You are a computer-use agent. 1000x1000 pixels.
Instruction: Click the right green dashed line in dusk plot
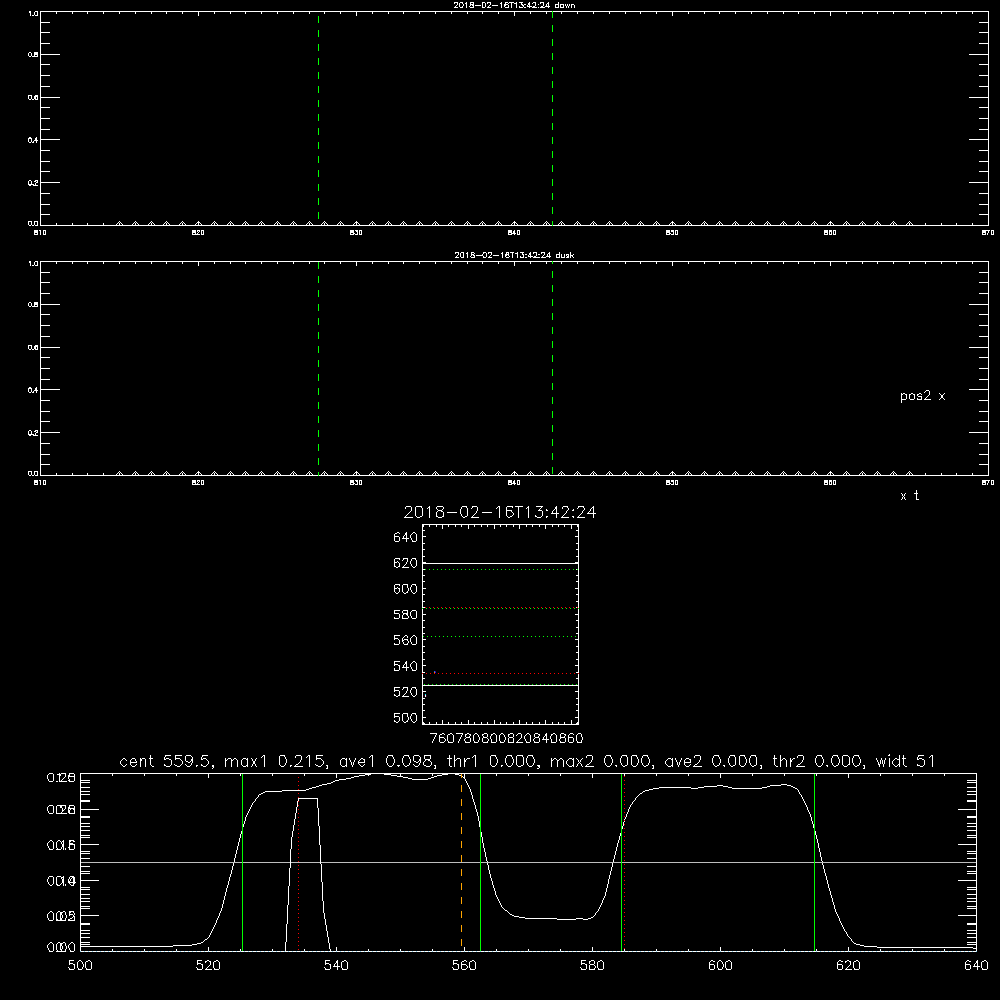click(552, 368)
